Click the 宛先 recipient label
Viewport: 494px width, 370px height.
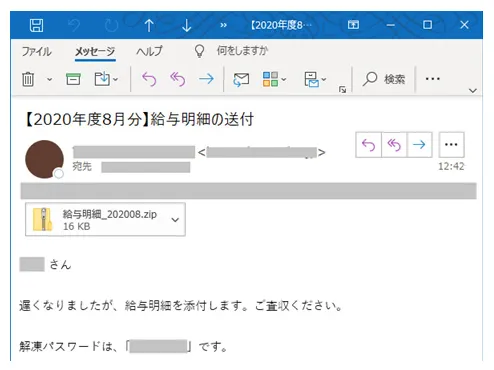82,166
